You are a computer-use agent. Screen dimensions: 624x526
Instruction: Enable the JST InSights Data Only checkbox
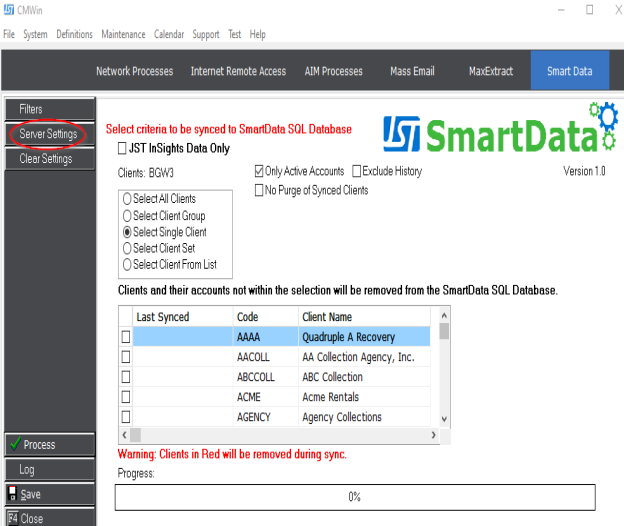pyautogui.click(x=122, y=148)
